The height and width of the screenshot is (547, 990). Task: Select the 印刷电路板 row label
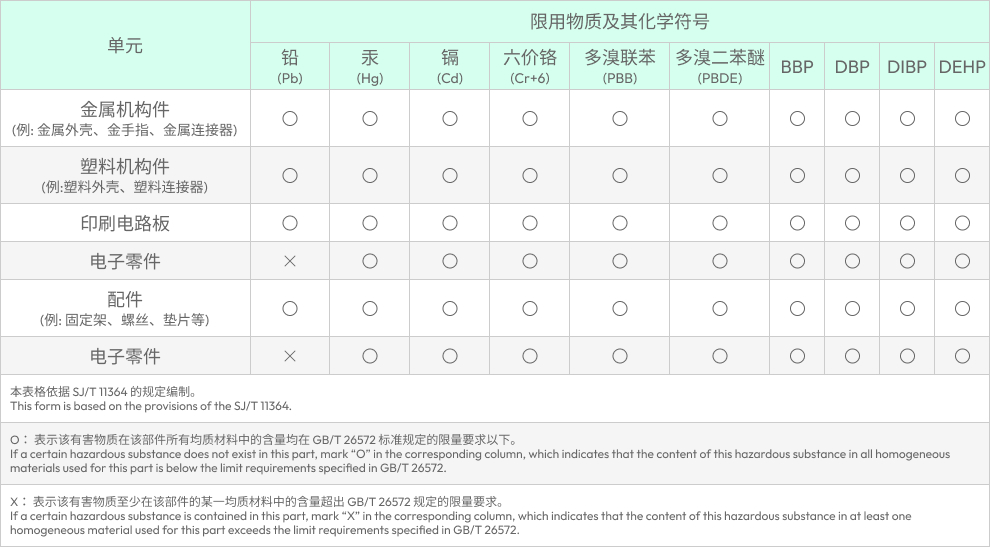[125, 223]
